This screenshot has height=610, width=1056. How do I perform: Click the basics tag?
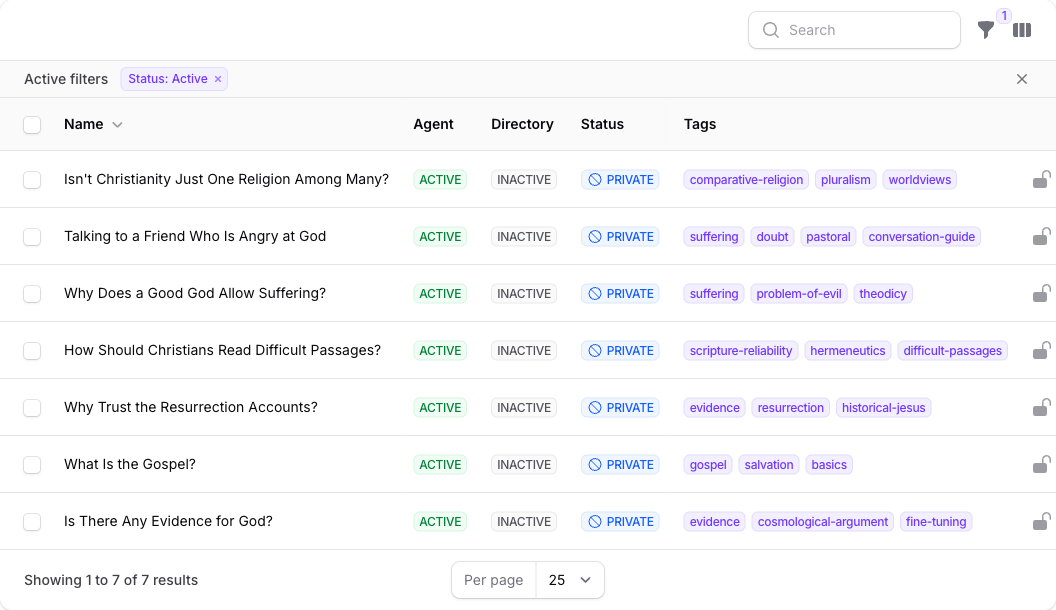(x=829, y=465)
